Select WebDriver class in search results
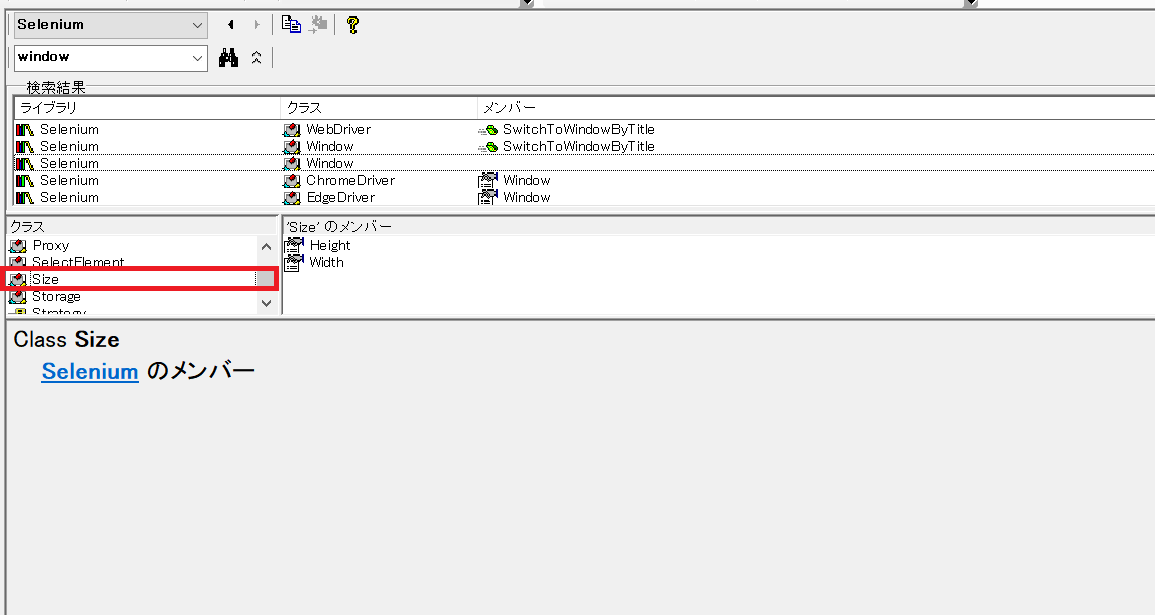This screenshot has width=1155, height=615. [338, 130]
